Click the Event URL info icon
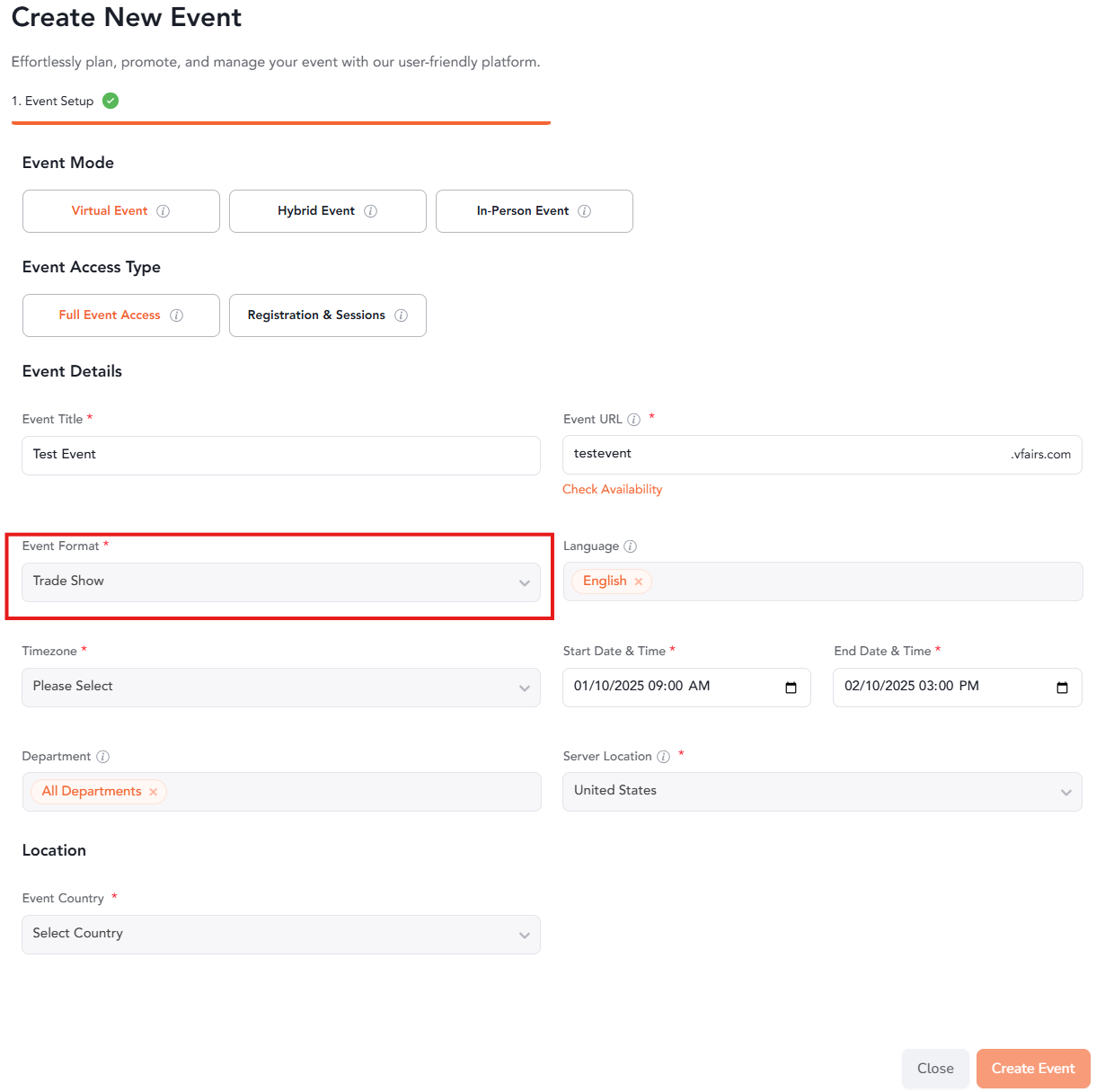 634,419
